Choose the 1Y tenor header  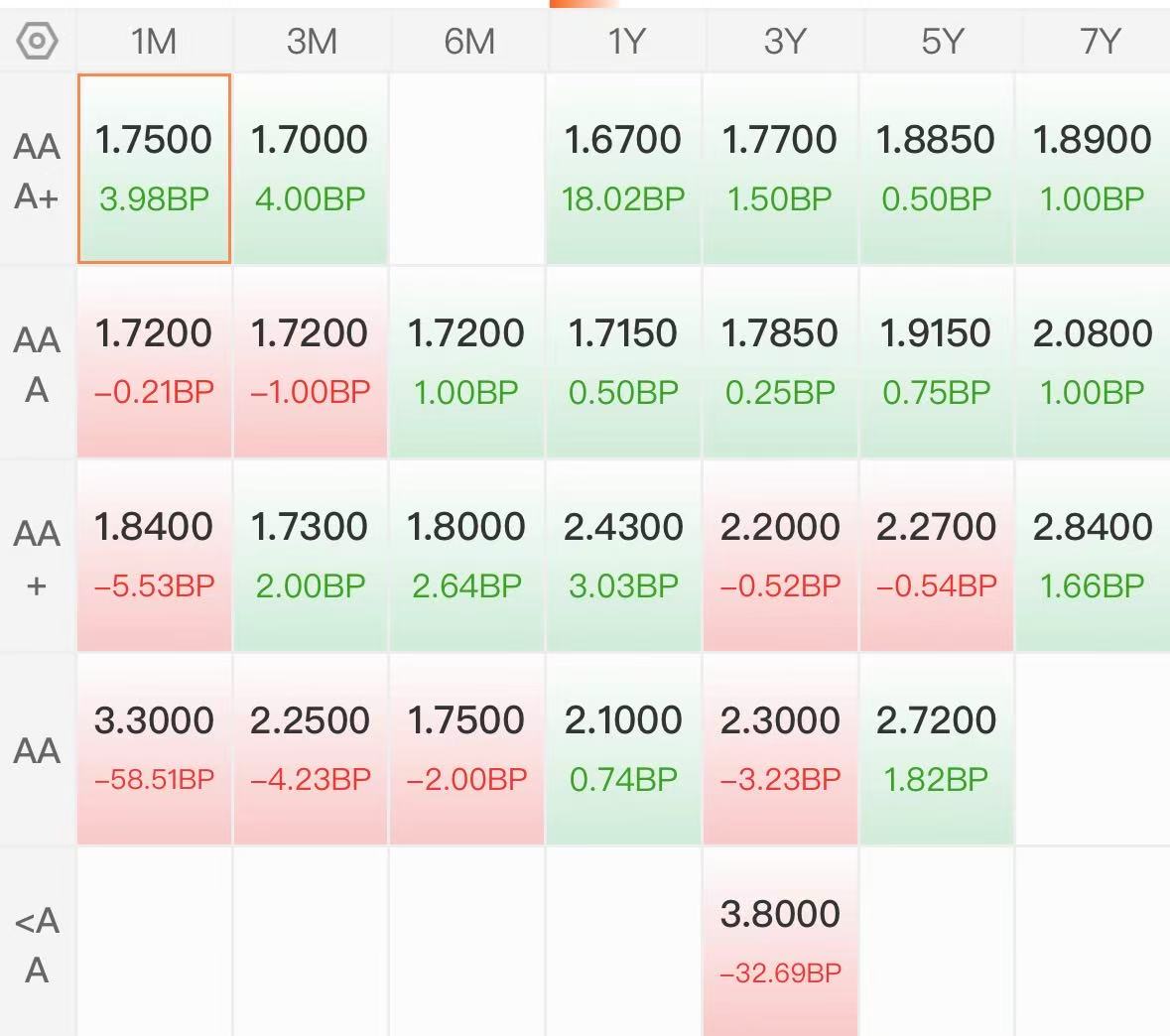click(x=625, y=41)
